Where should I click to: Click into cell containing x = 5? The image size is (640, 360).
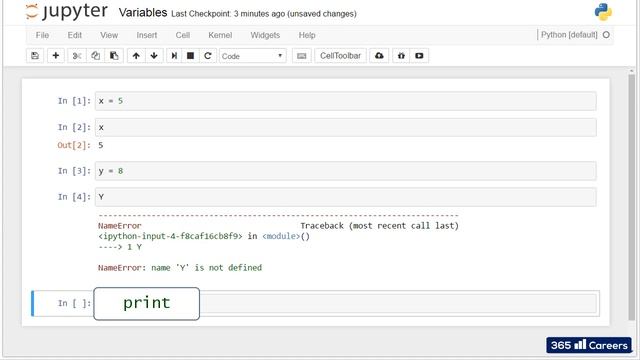(x=345, y=101)
